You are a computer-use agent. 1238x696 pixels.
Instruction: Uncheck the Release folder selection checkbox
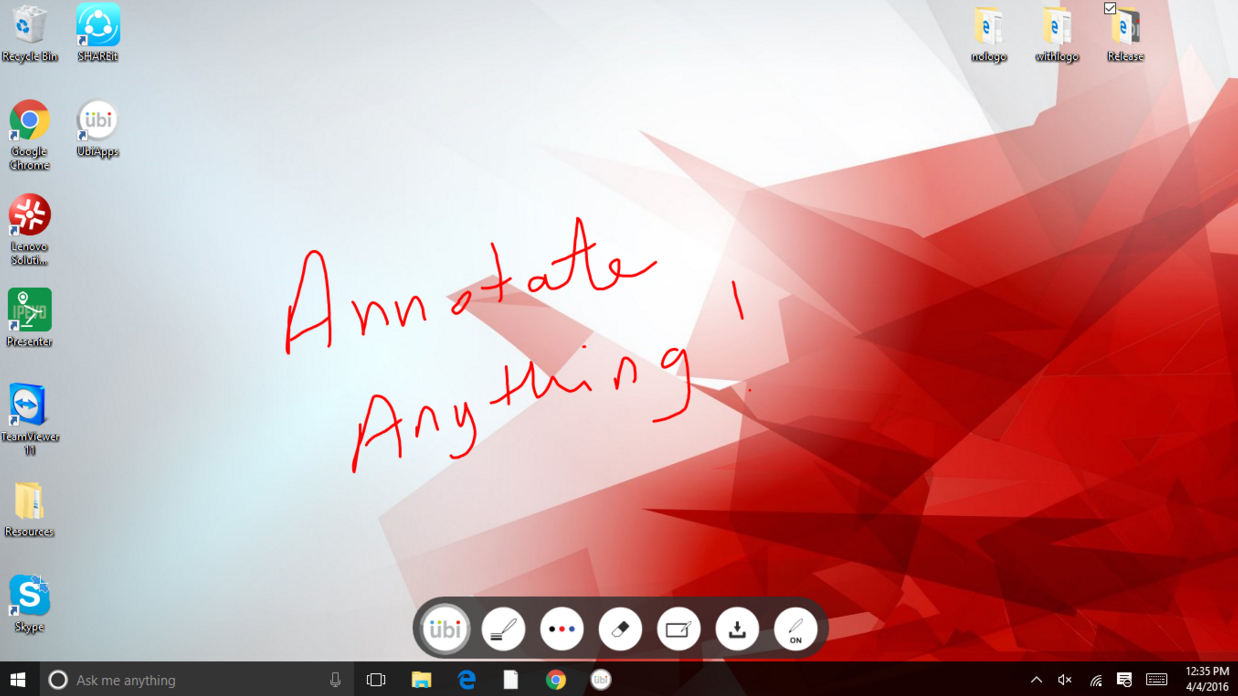(x=1110, y=9)
